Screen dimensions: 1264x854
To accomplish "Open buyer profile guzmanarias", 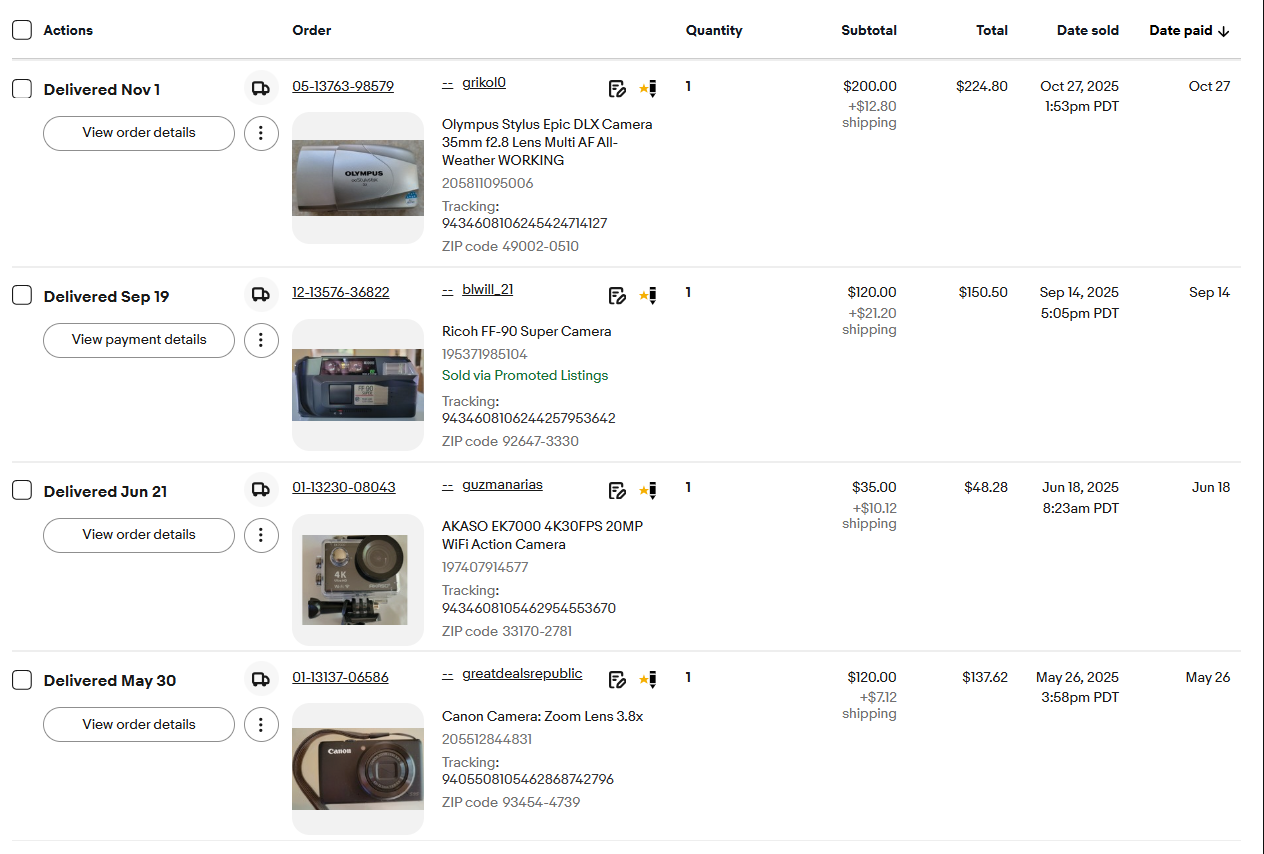I will tap(502, 485).
